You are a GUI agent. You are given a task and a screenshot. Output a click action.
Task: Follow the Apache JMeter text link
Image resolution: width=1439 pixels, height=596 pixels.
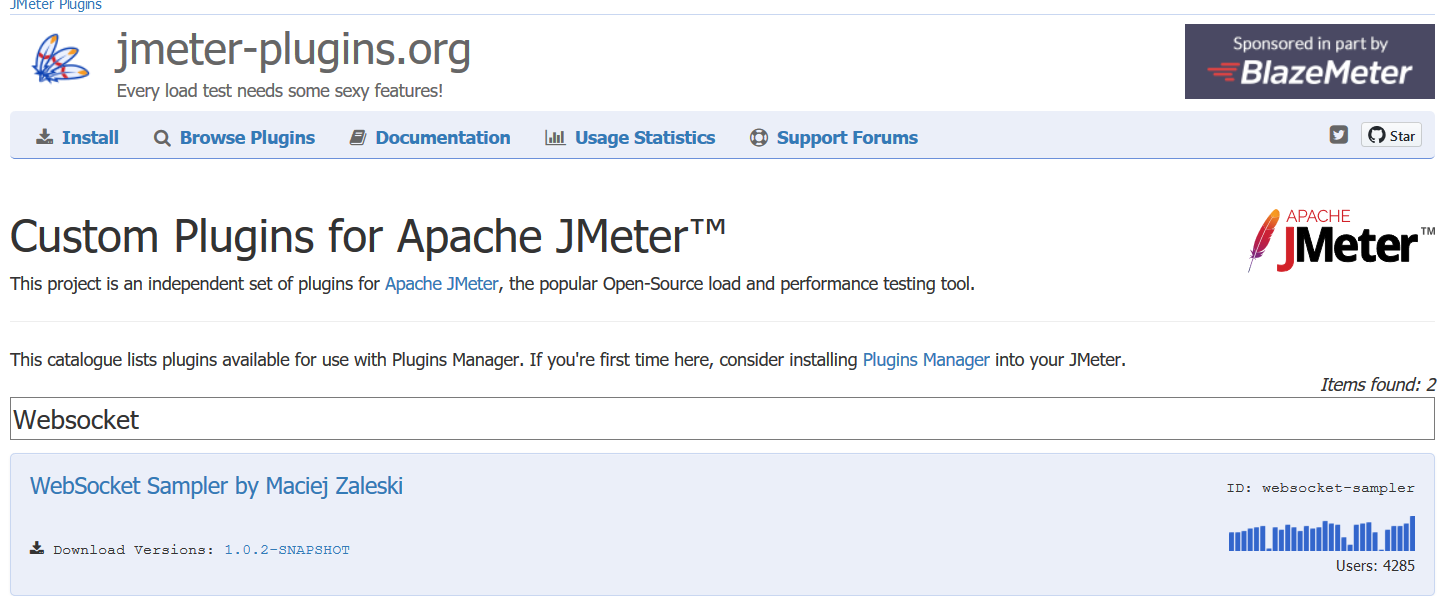[441, 284]
